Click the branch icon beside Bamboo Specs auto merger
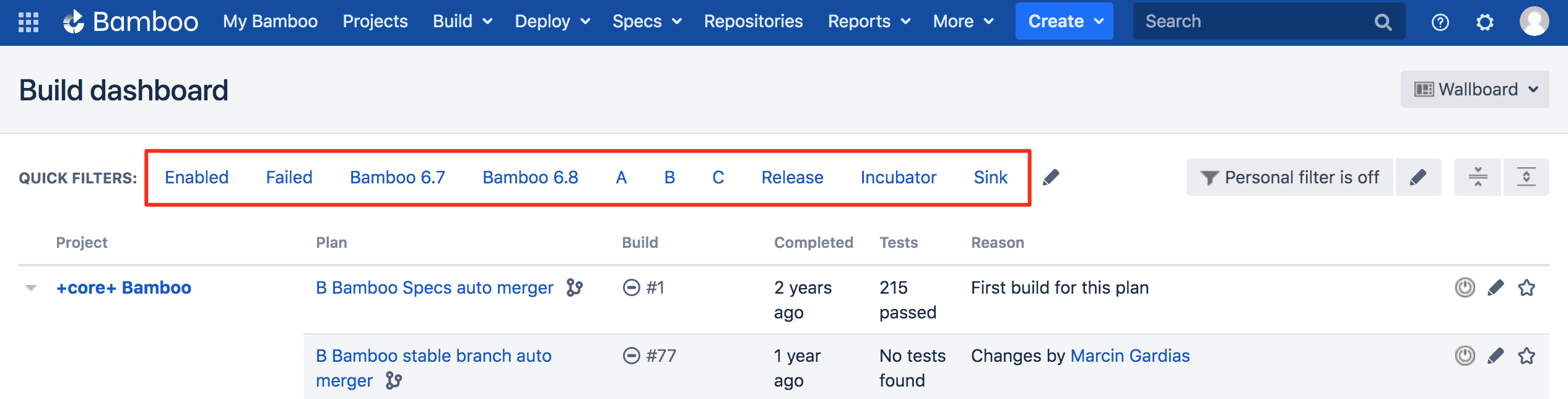Image resolution: width=1568 pixels, height=399 pixels. tap(575, 287)
